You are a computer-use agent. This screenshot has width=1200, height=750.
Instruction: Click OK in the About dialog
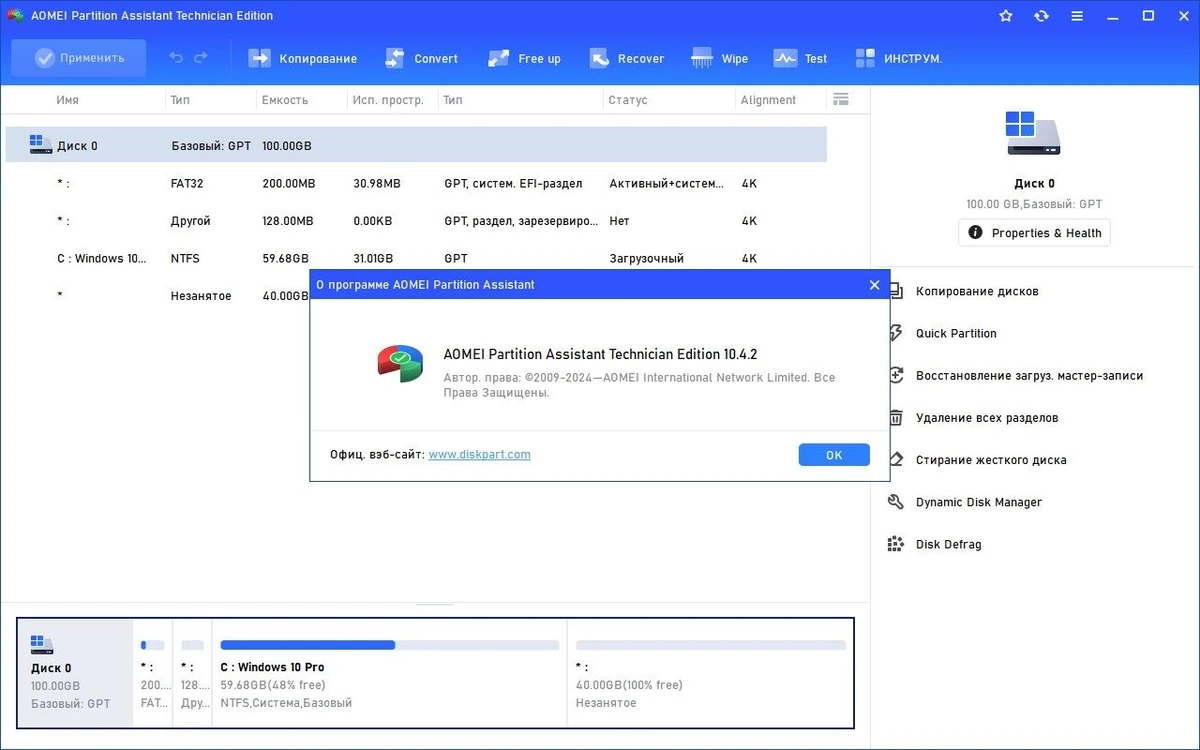click(x=834, y=455)
